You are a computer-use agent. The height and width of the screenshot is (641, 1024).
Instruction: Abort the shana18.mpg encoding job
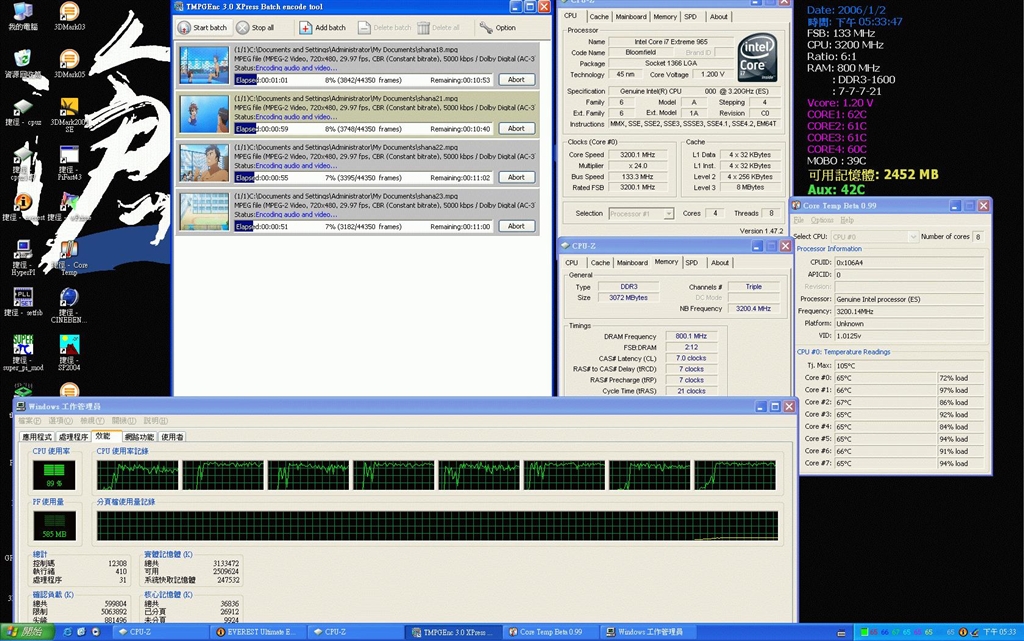[516, 80]
